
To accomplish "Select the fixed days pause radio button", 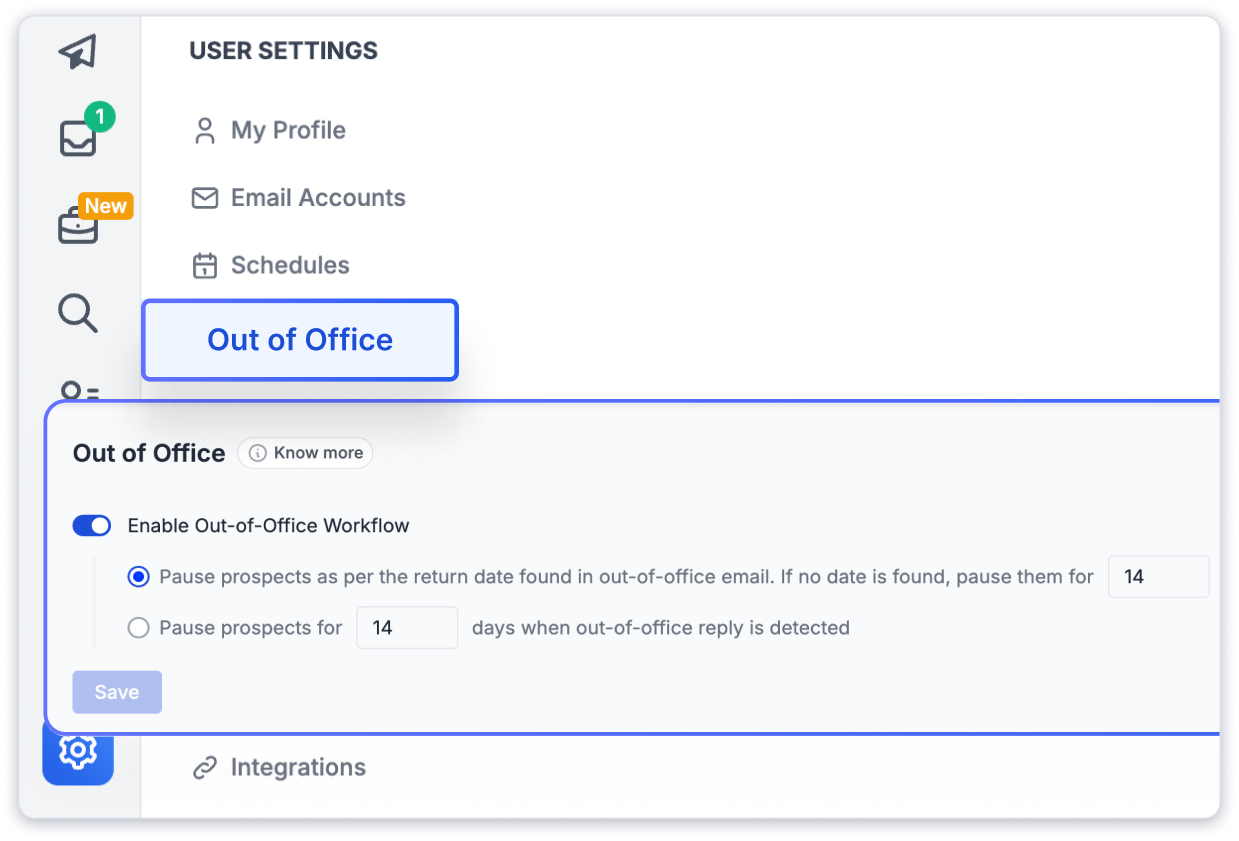I will (139, 628).
